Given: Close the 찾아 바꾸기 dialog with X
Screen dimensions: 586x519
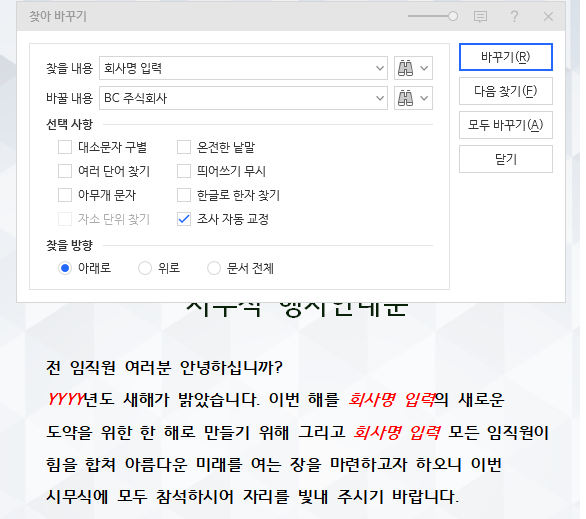Looking at the screenshot, I should tap(548, 16).
